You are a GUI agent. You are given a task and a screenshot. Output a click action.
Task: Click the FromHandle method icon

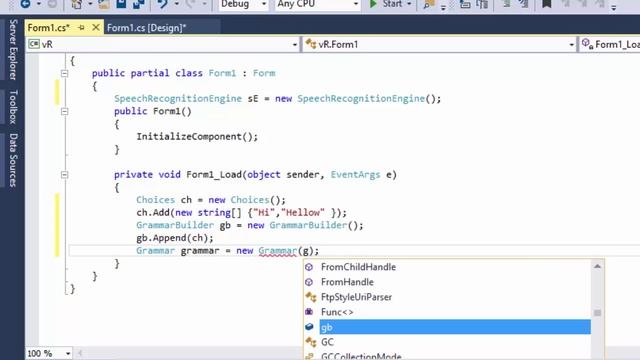tap(309, 282)
